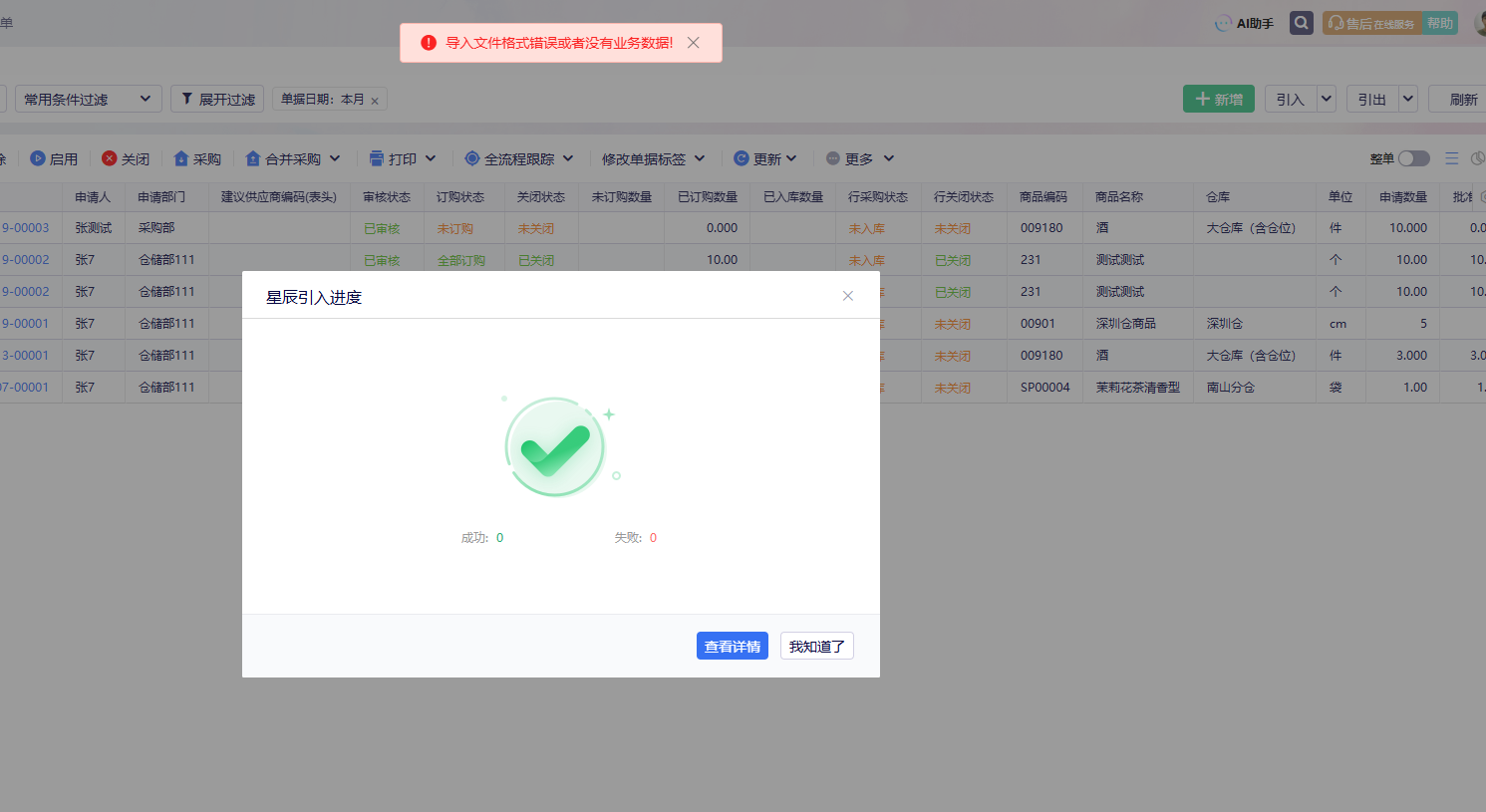1486x812 pixels.
Task: Click the 商品编码 column header
Action: click(1043, 197)
